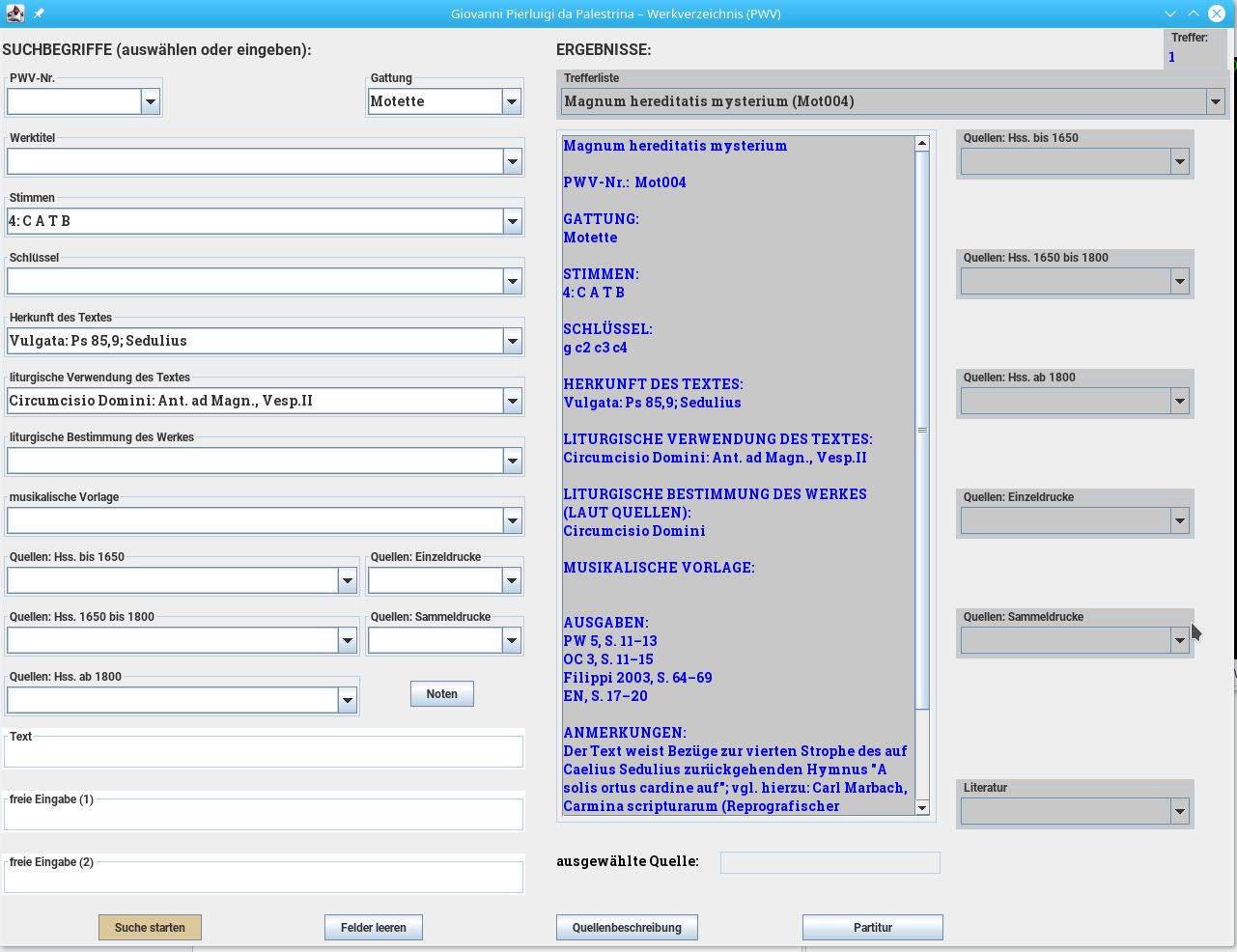Click the Werktitel text field
1237x952 pixels.
pos(256,161)
